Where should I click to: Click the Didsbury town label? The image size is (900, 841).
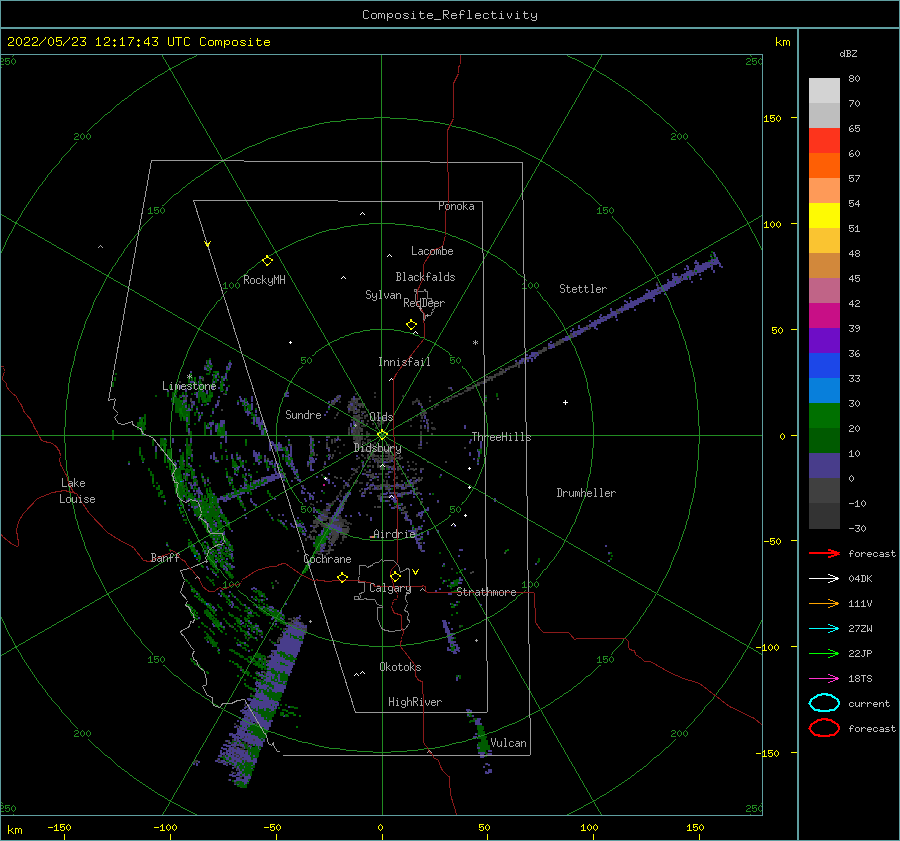pyautogui.click(x=377, y=448)
